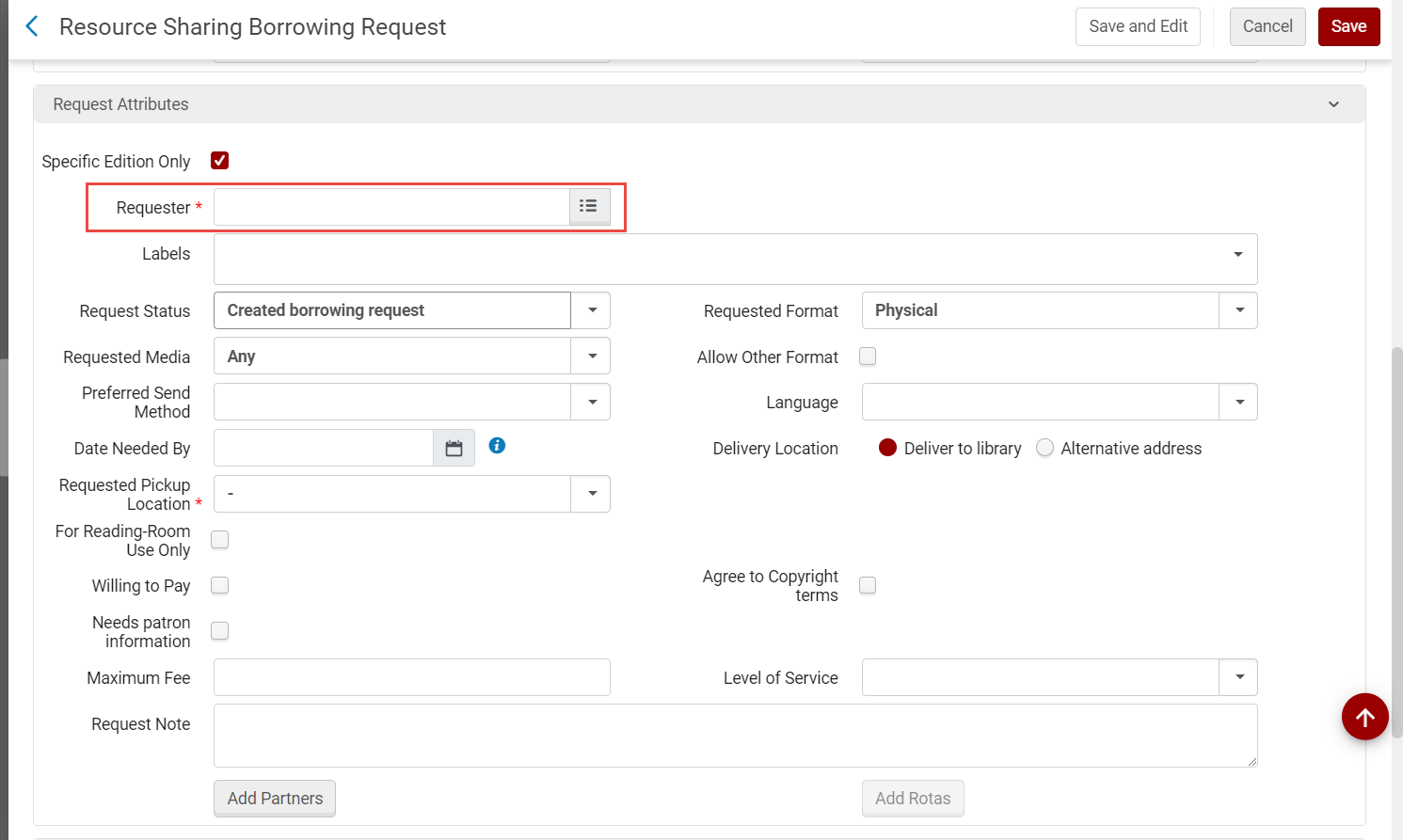This screenshot has width=1403, height=840.
Task: Open the Request Status dropdown
Action: pos(592,310)
